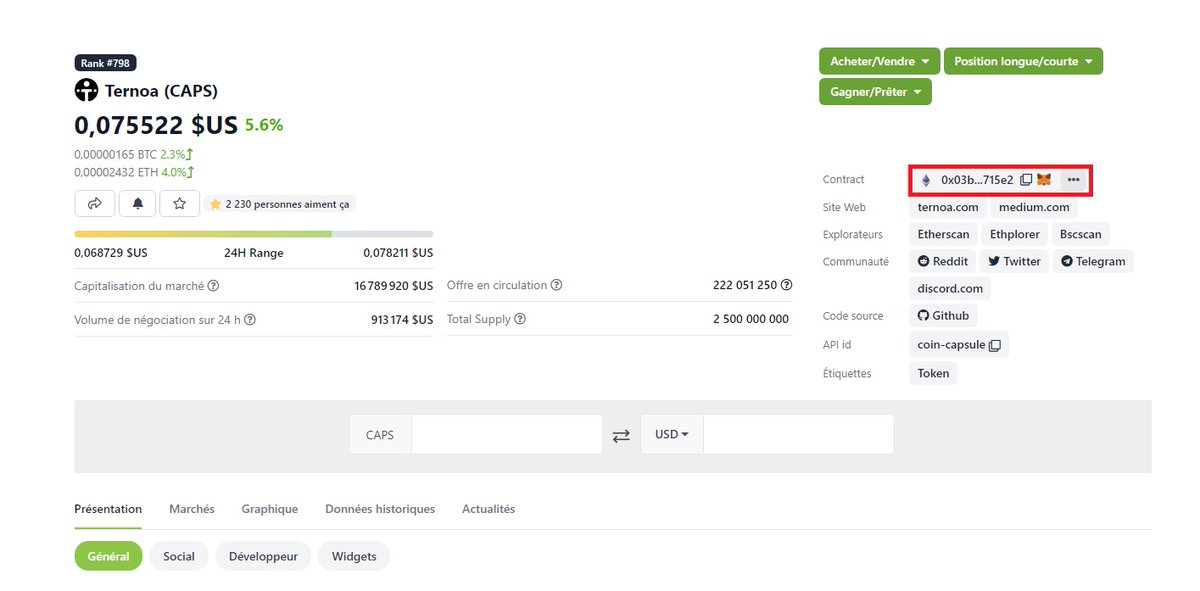Select the Général pill
The width and height of the screenshot is (1200, 591).
click(x=108, y=556)
